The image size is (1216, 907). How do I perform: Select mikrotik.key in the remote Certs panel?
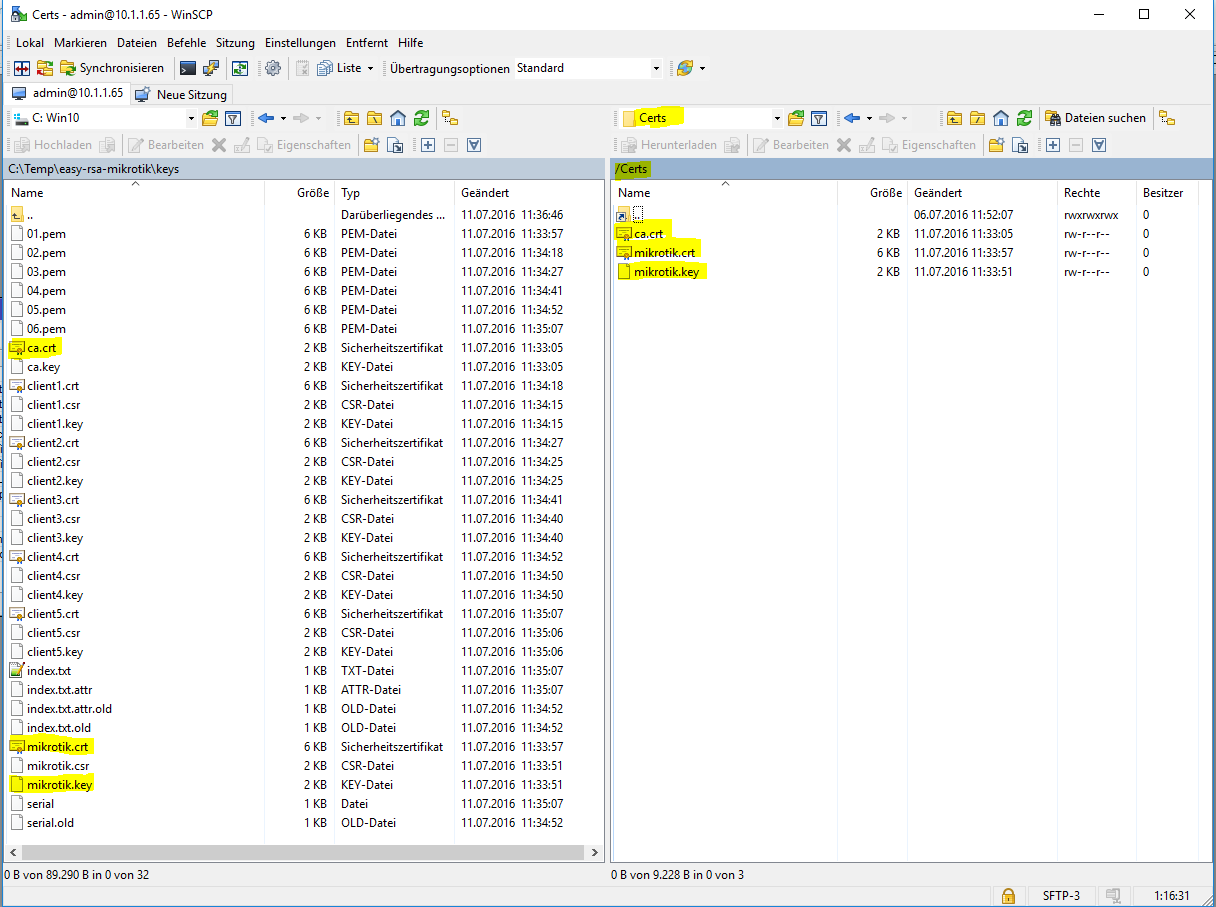(666, 272)
